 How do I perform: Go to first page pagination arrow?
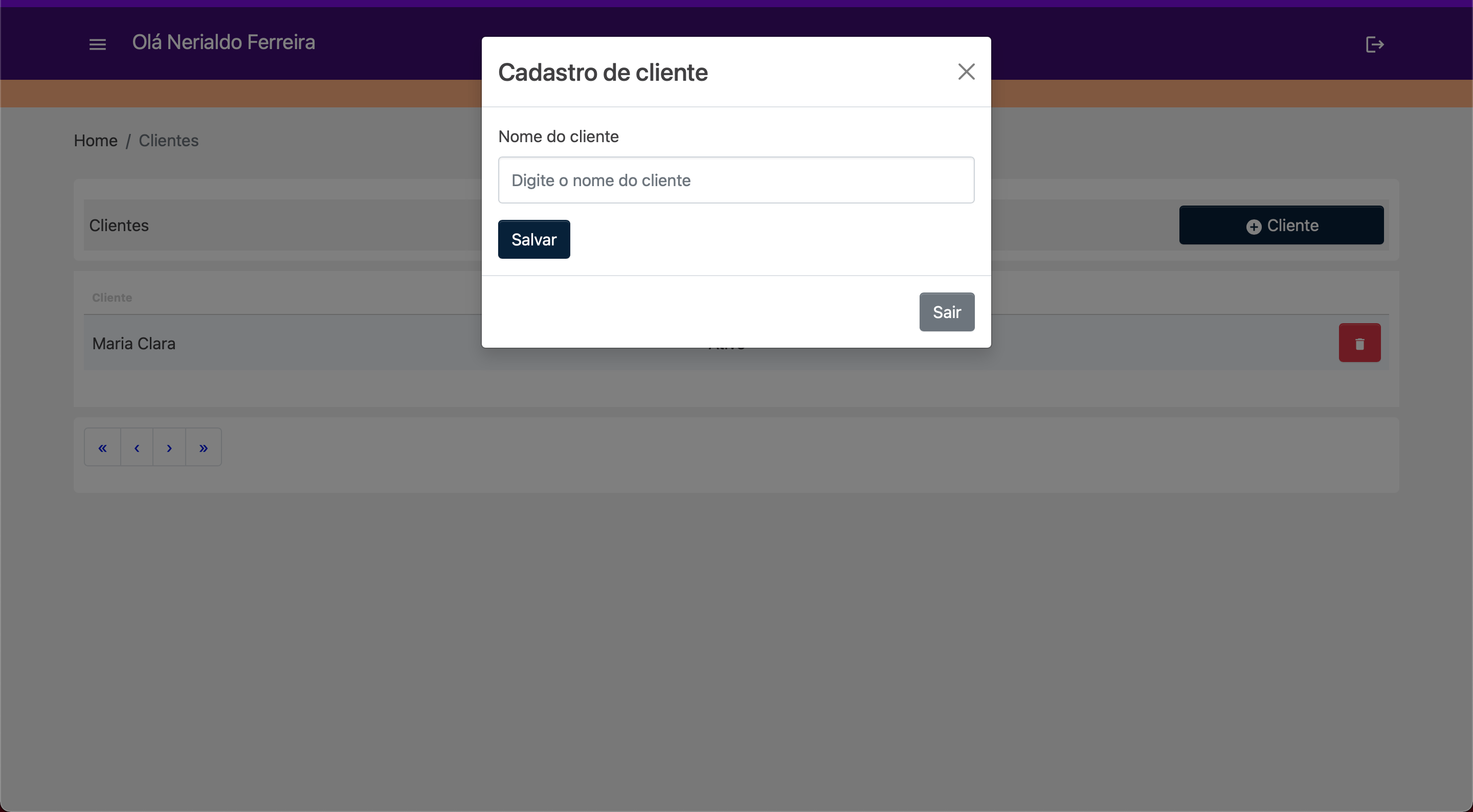(102, 448)
